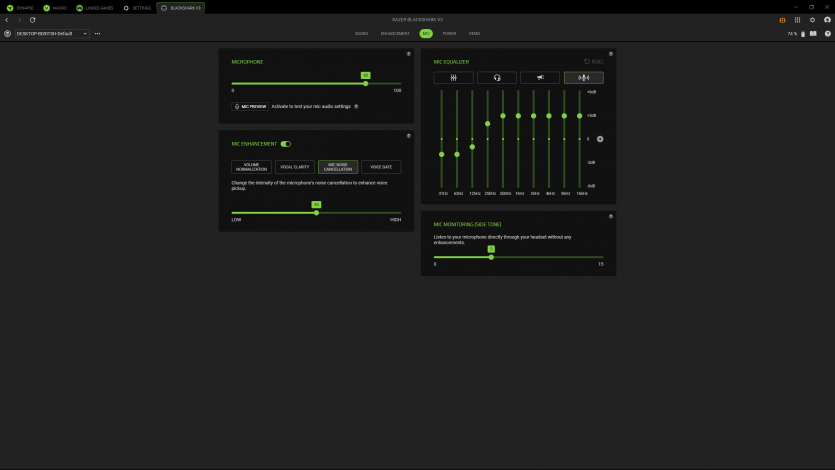Select Volume Normalization enhancement option
The height and width of the screenshot is (470, 835).
[252, 167]
